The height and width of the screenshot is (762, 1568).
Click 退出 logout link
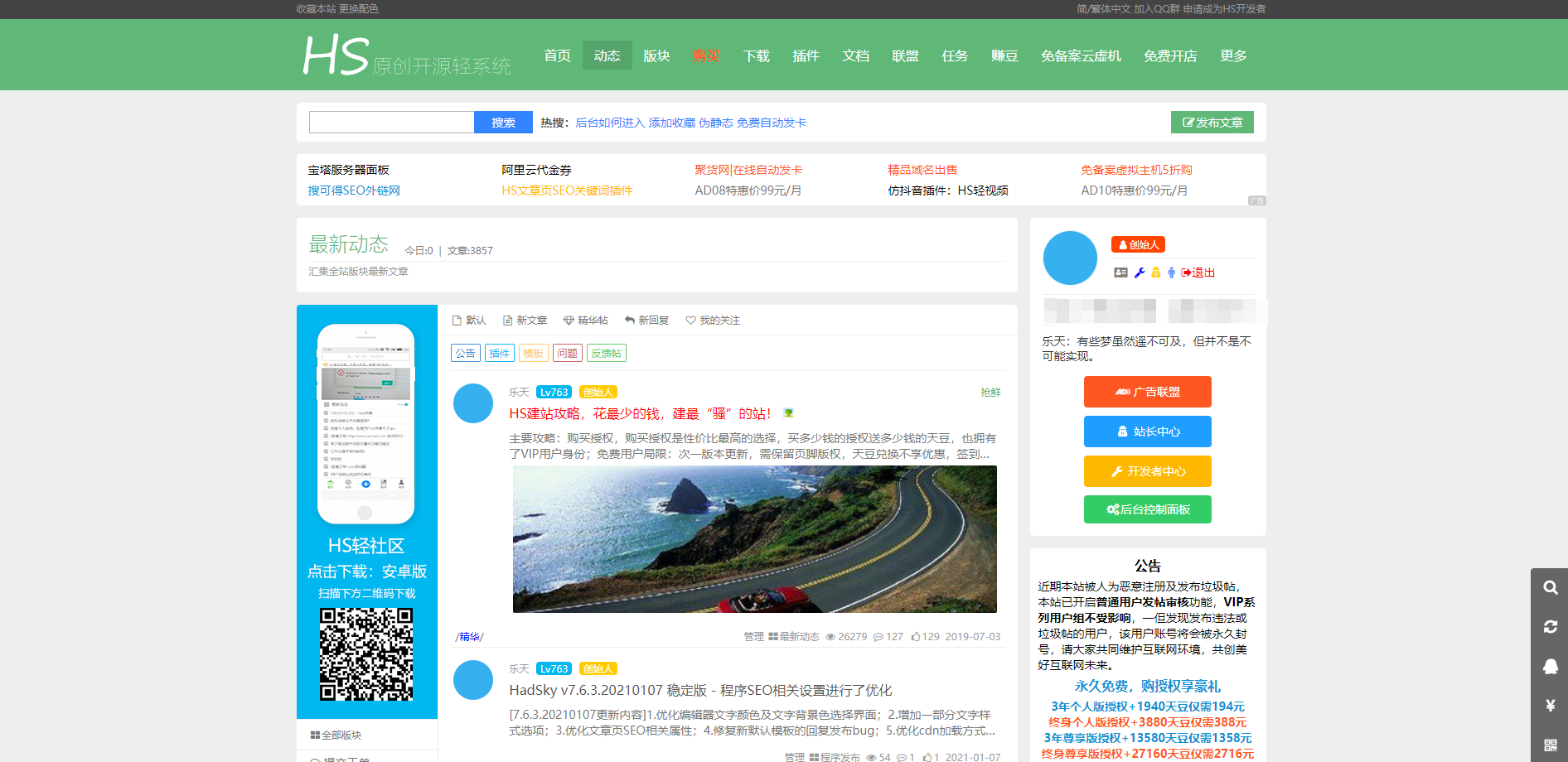point(1198,272)
